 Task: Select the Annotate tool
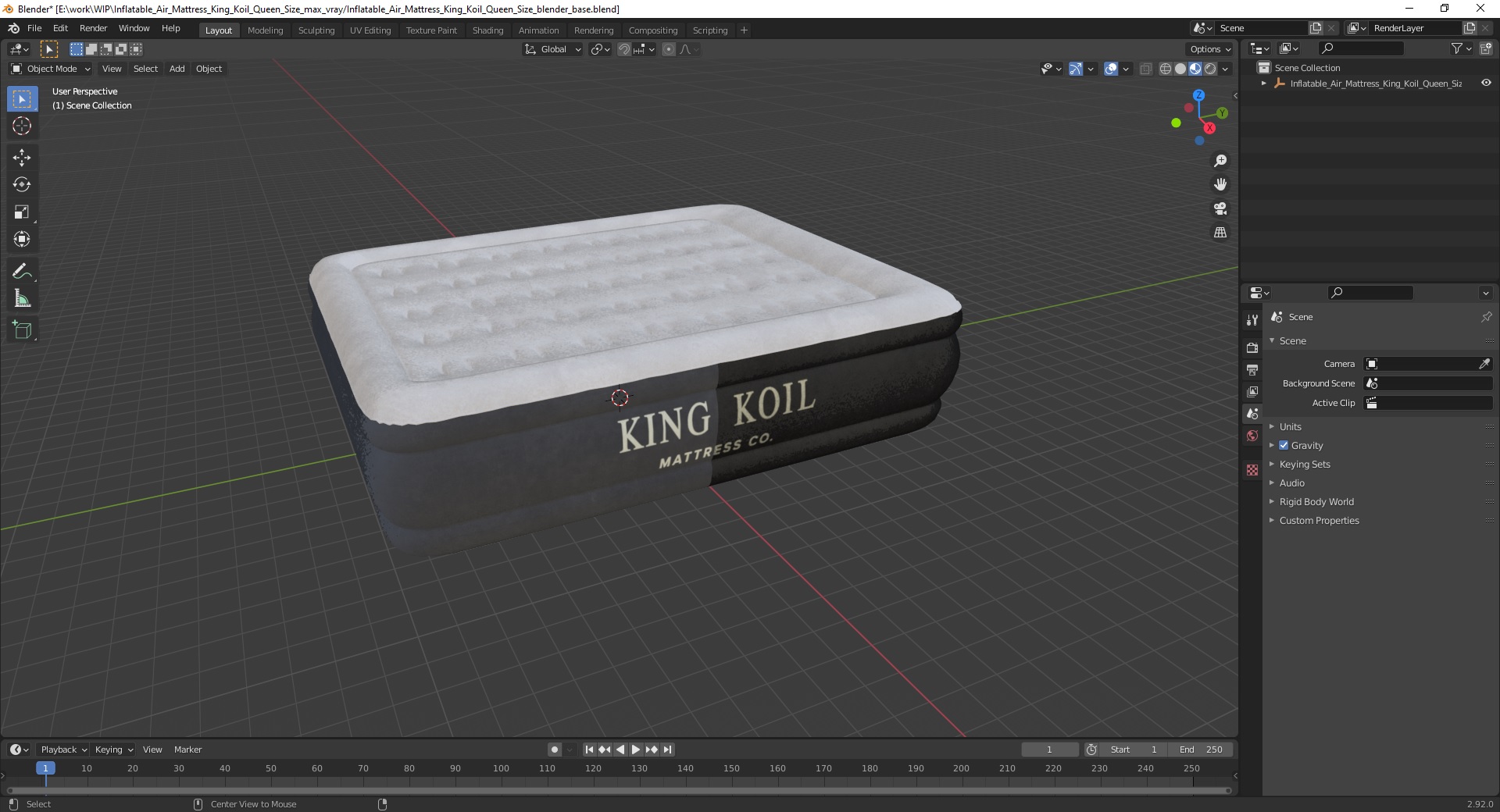[x=22, y=272]
